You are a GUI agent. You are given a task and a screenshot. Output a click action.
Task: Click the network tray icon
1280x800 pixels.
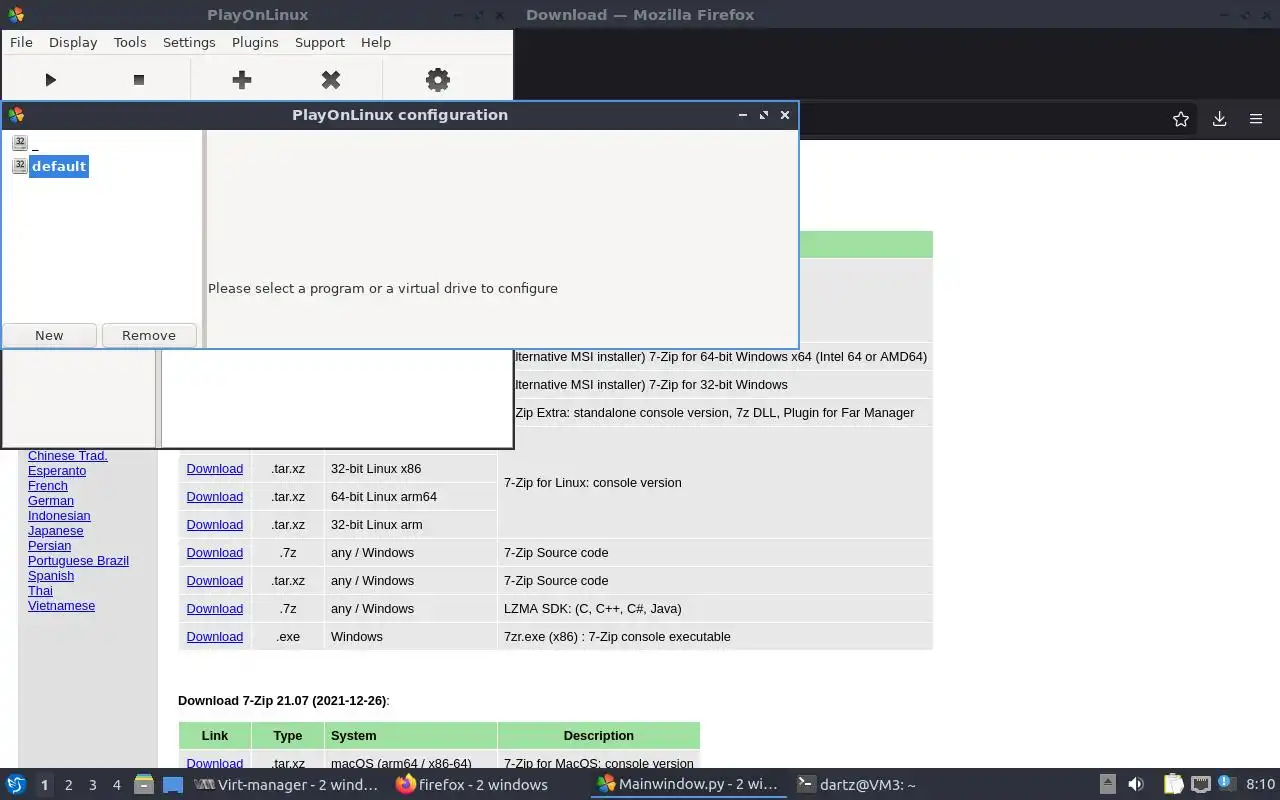click(1201, 785)
